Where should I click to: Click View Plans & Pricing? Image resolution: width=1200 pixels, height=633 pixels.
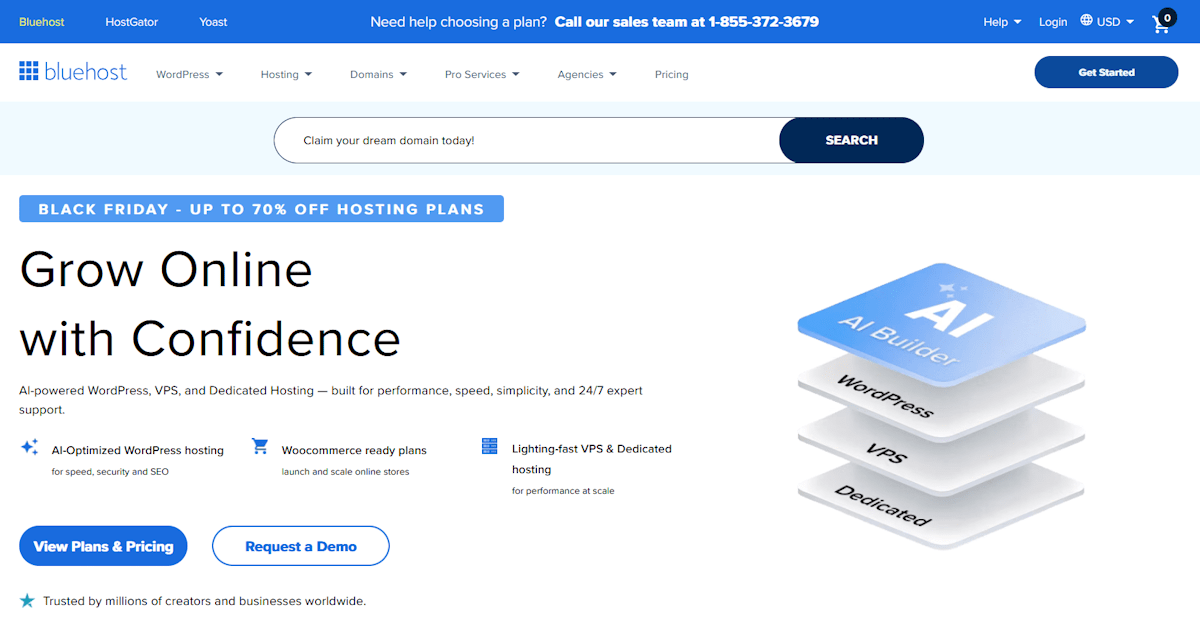[x=103, y=546]
